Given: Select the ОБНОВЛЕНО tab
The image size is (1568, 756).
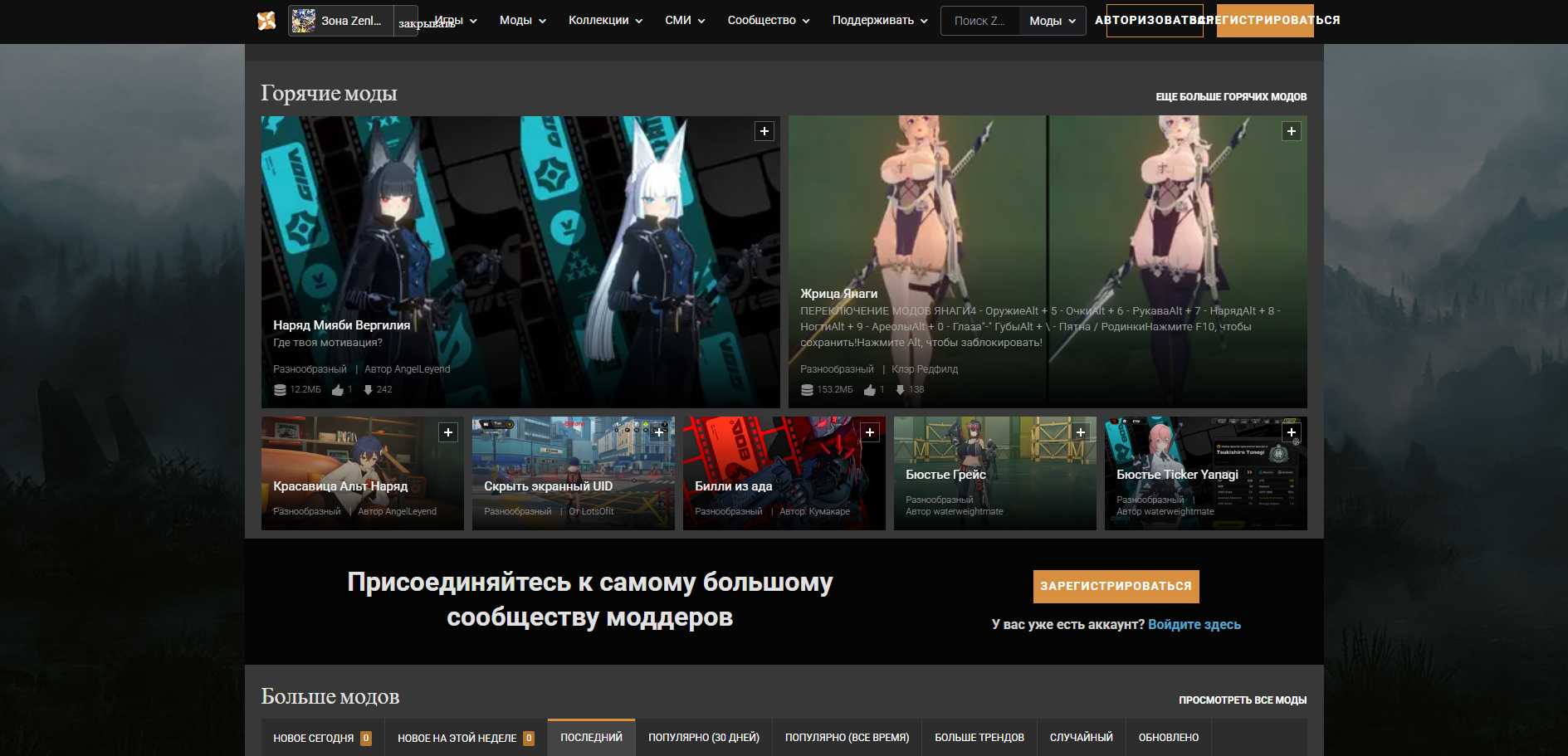Looking at the screenshot, I should pyautogui.click(x=1169, y=738).
